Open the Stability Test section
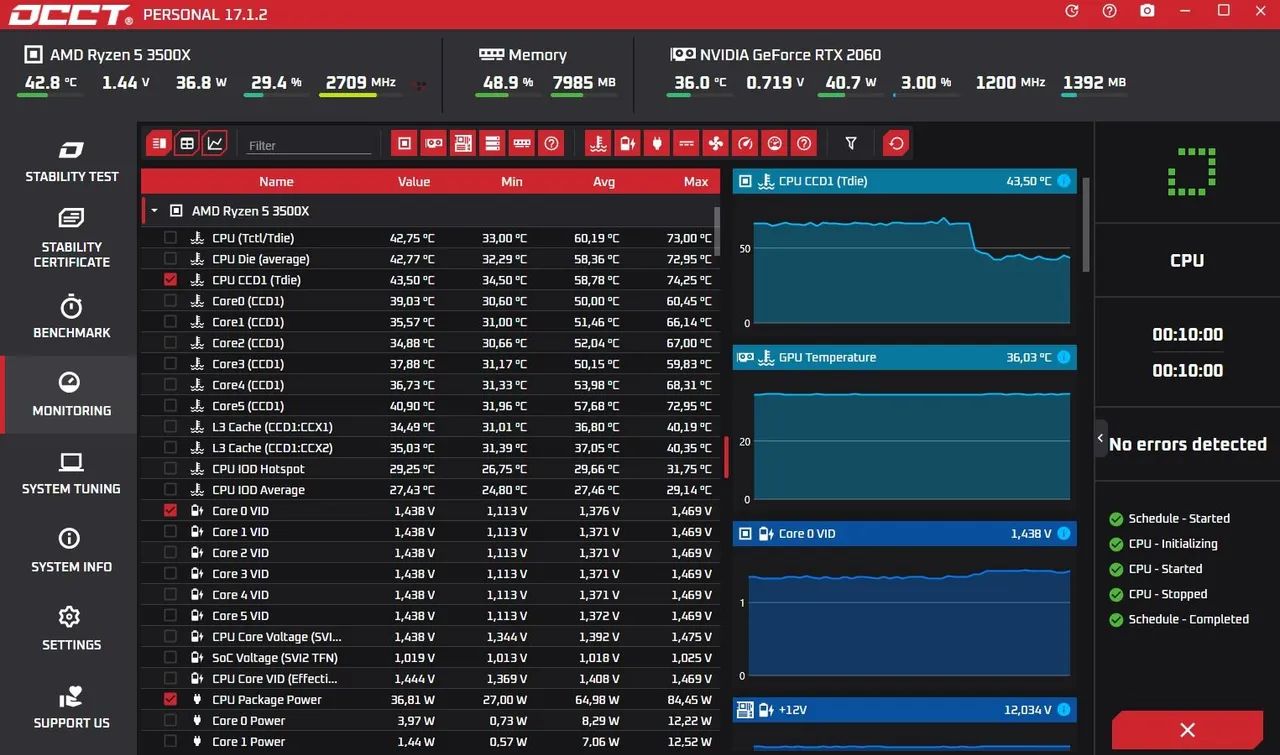 pos(71,162)
